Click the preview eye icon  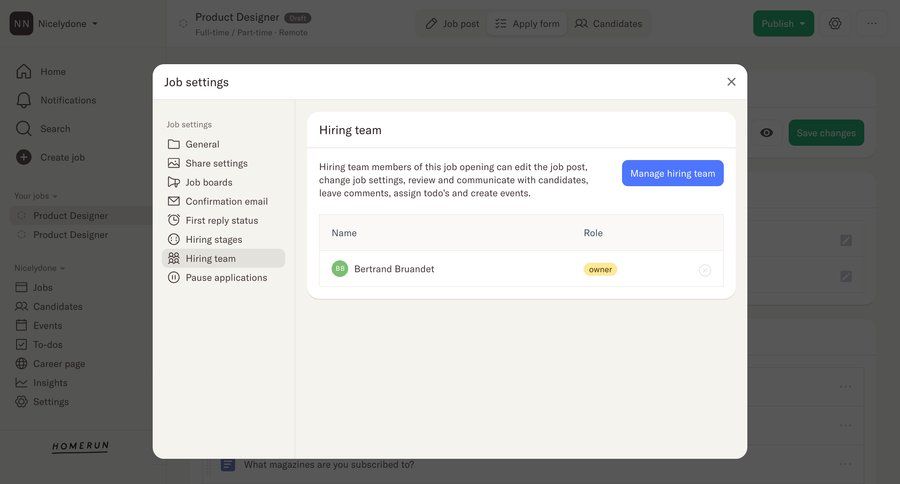click(x=766, y=133)
